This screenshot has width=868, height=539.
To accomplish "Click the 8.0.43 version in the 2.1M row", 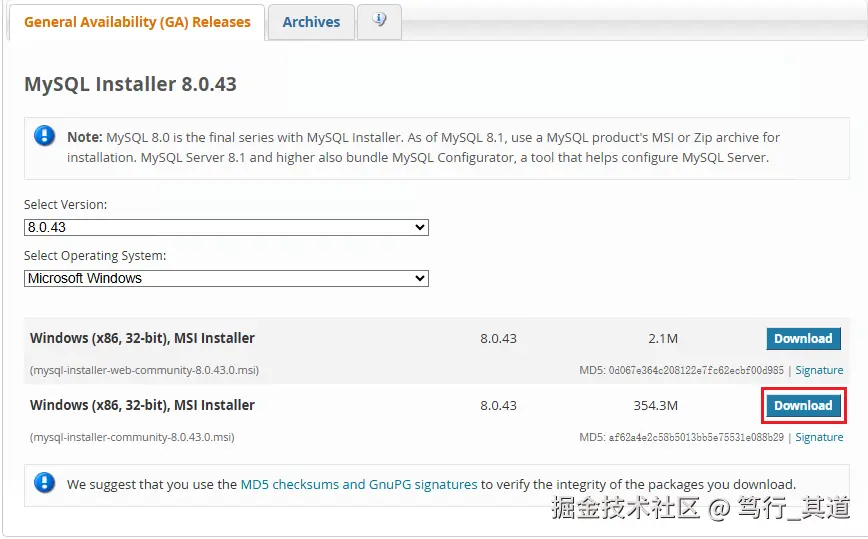I will (x=498, y=339).
